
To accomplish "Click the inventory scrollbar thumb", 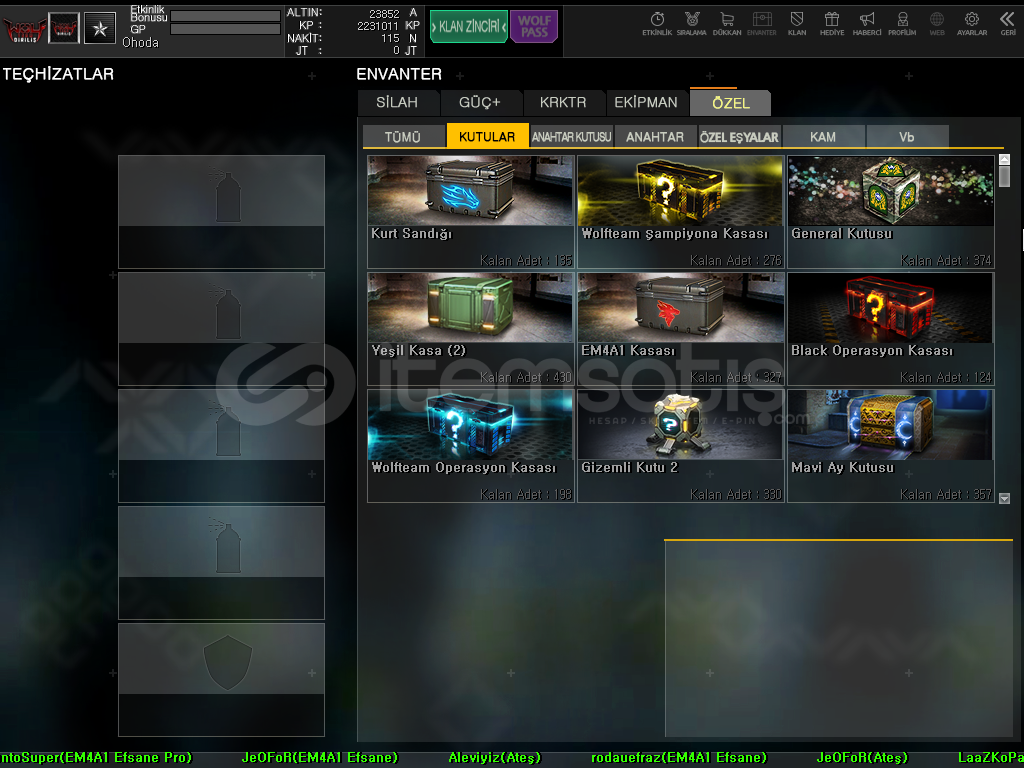I will [x=1005, y=176].
